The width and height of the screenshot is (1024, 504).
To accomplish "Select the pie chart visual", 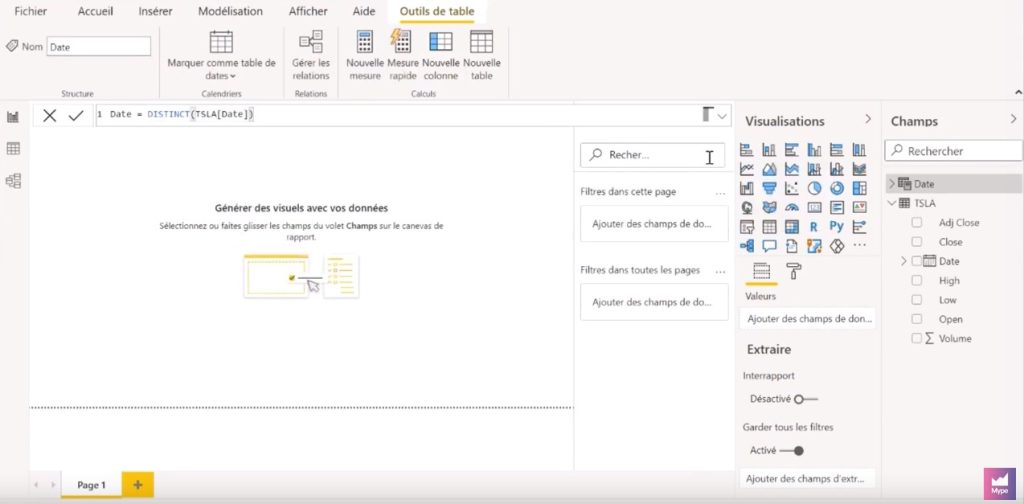I will pyautogui.click(x=814, y=189).
